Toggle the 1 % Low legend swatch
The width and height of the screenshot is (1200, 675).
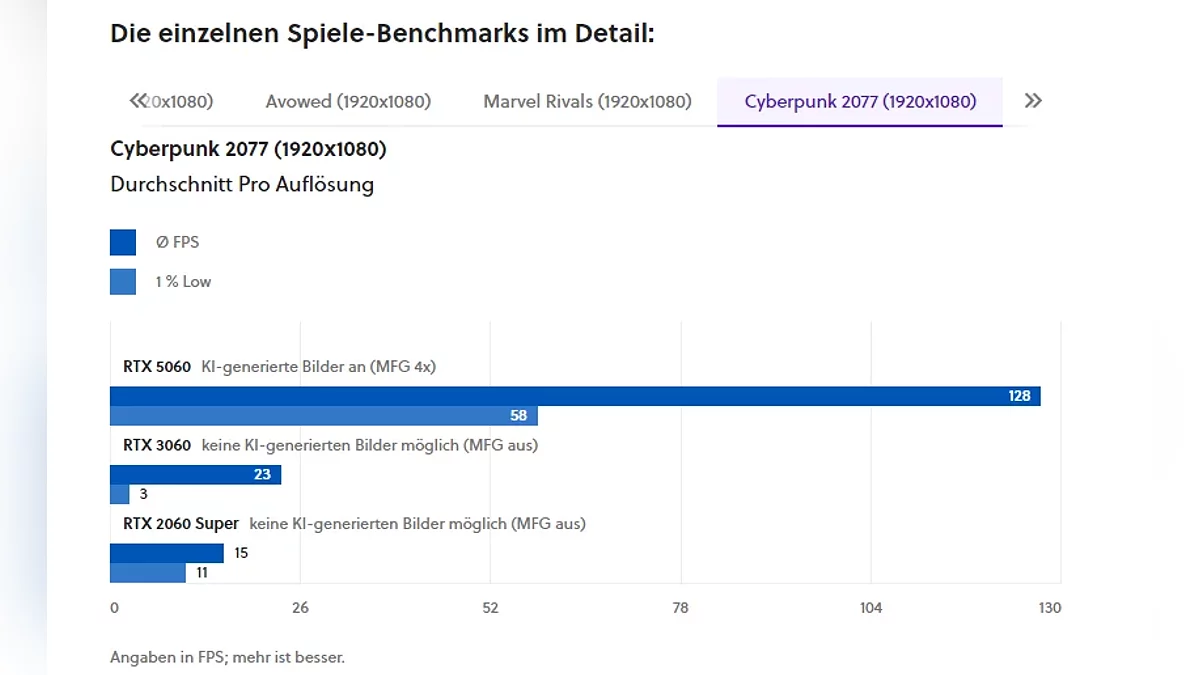coord(123,282)
